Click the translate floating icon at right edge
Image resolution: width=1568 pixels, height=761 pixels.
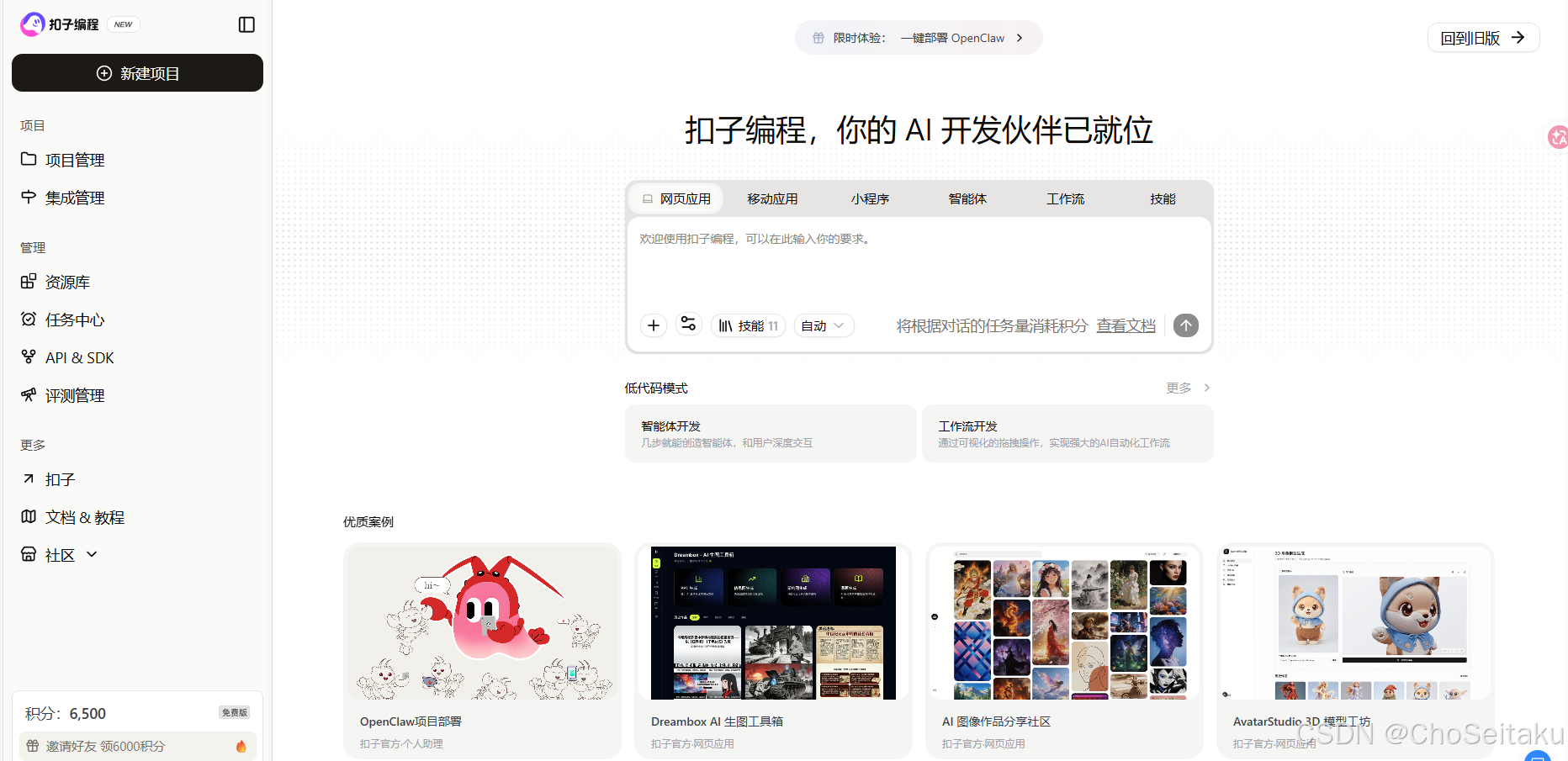1558,137
